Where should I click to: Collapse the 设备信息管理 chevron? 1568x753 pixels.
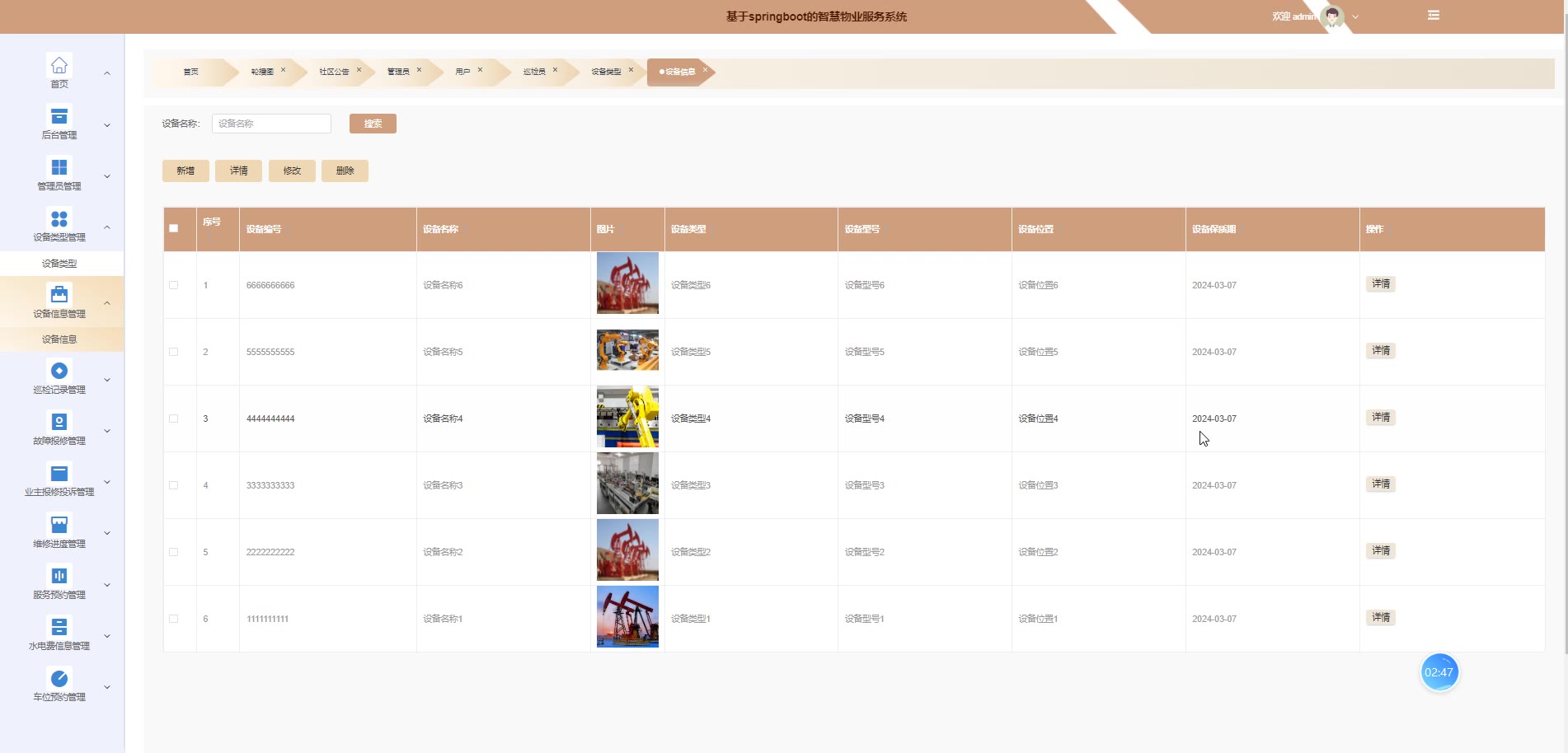click(107, 303)
